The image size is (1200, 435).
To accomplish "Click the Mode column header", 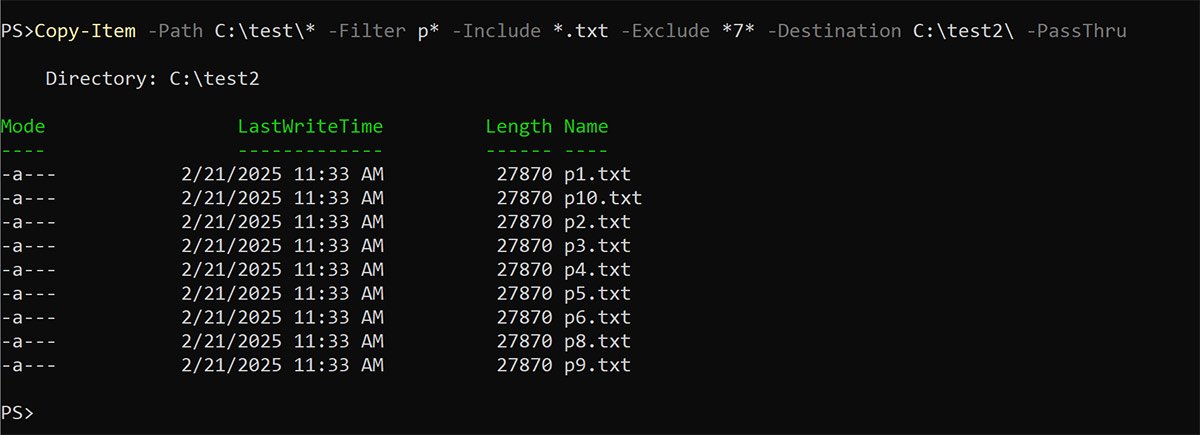I will click(x=23, y=126).
